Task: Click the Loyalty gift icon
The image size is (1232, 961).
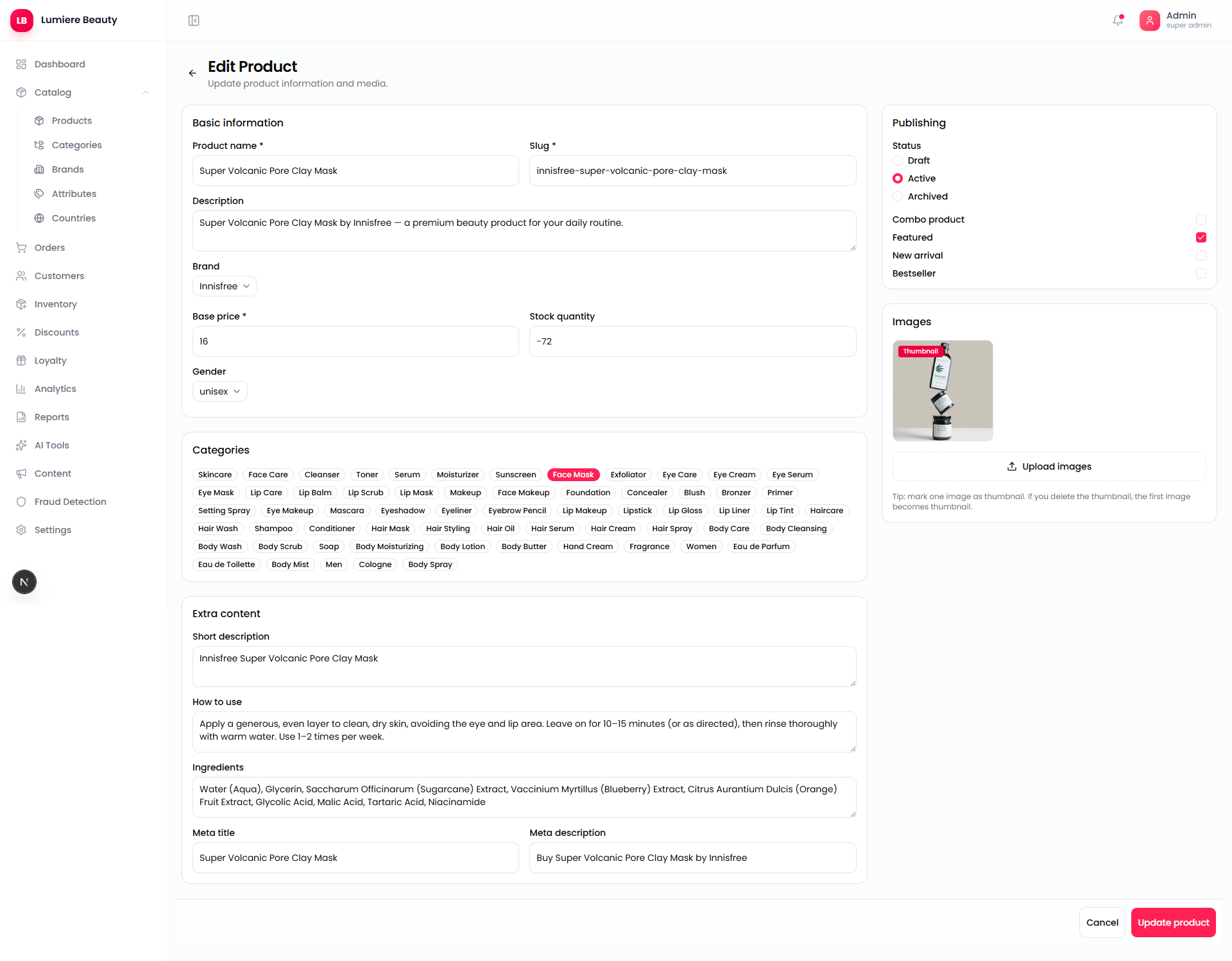Action: (21, 361)
